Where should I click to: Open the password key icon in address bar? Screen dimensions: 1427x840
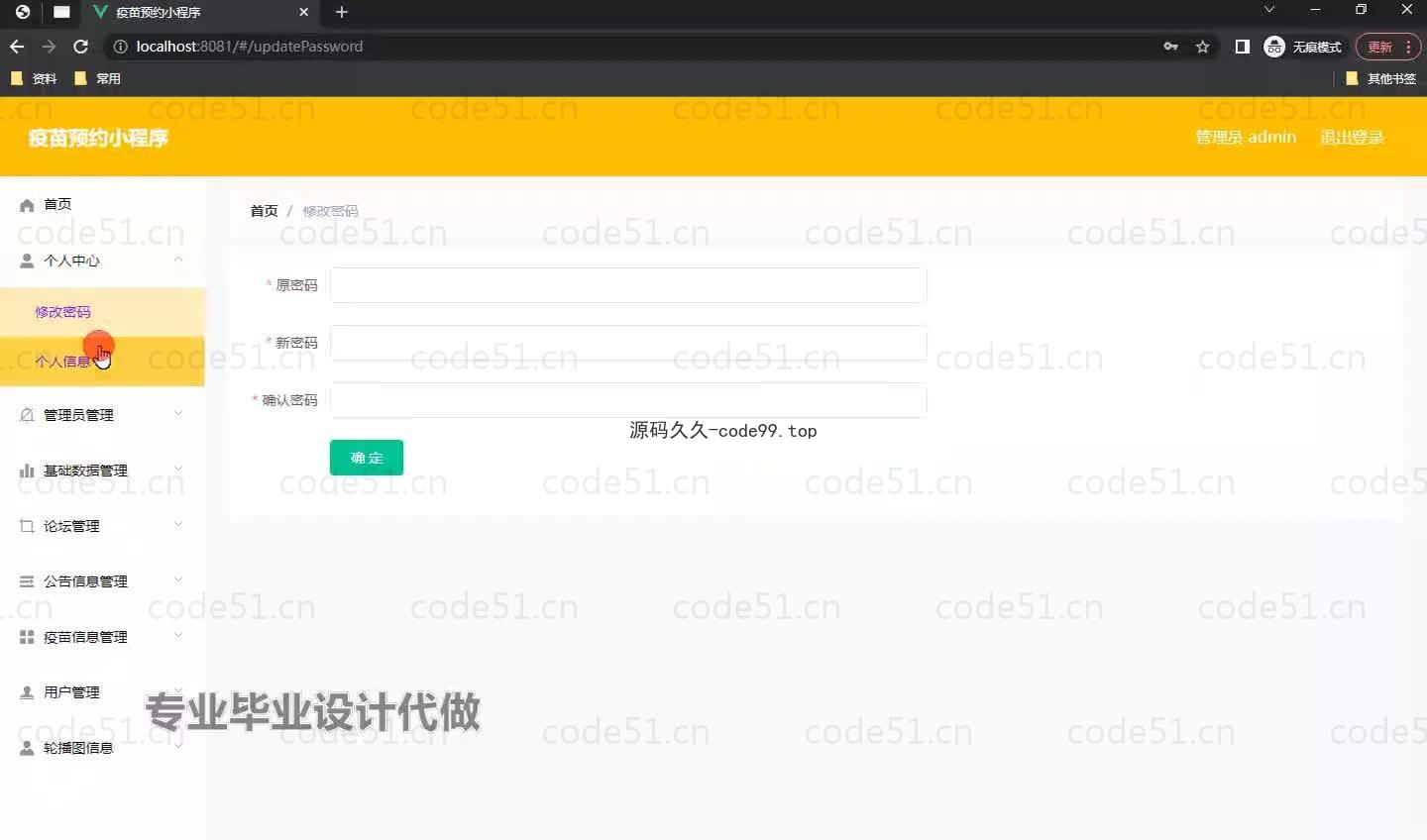tap(1171, 47)
